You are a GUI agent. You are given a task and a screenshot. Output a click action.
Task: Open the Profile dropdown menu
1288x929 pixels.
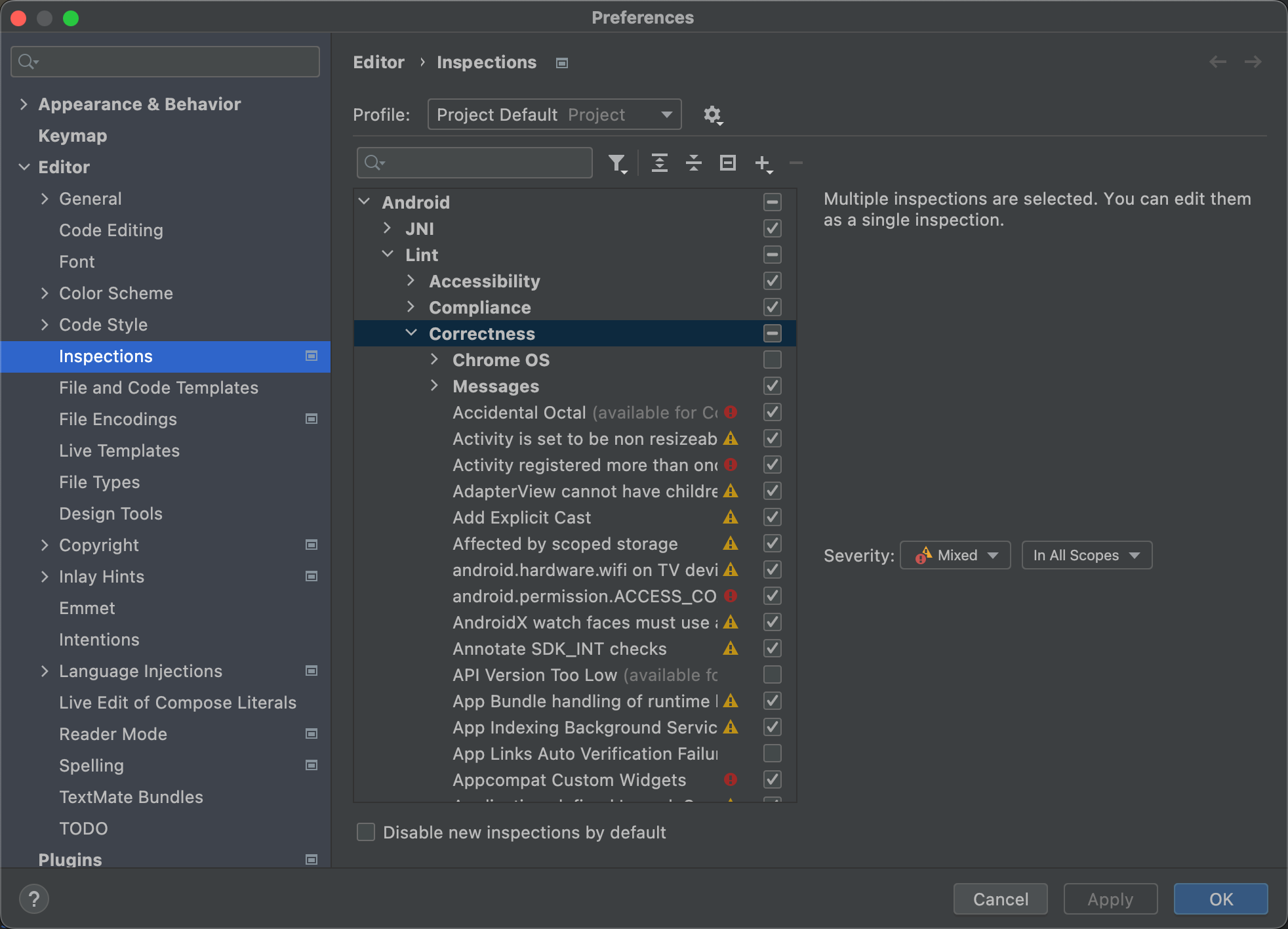click(x=554, y=114)
